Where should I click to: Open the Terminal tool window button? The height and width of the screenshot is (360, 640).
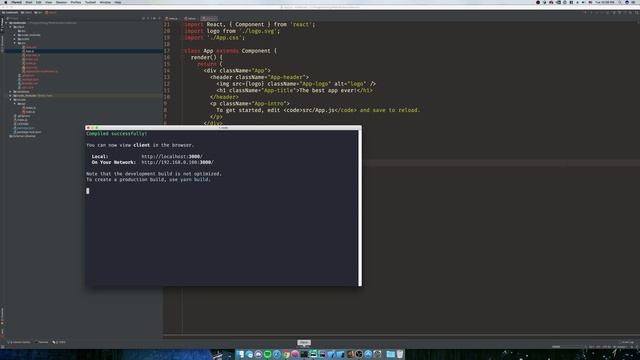41,342
